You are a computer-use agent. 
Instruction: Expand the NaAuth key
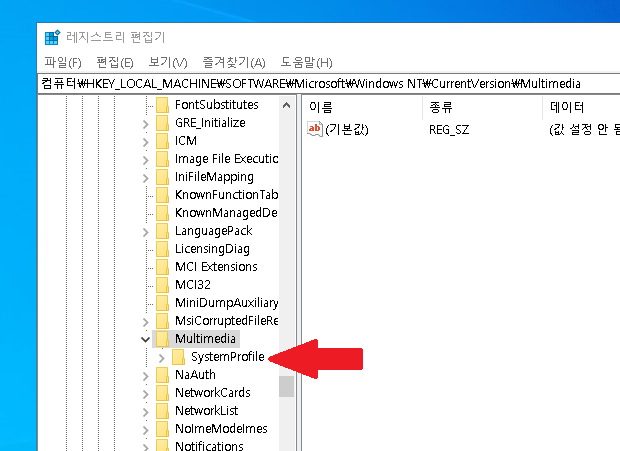(146, 376)
